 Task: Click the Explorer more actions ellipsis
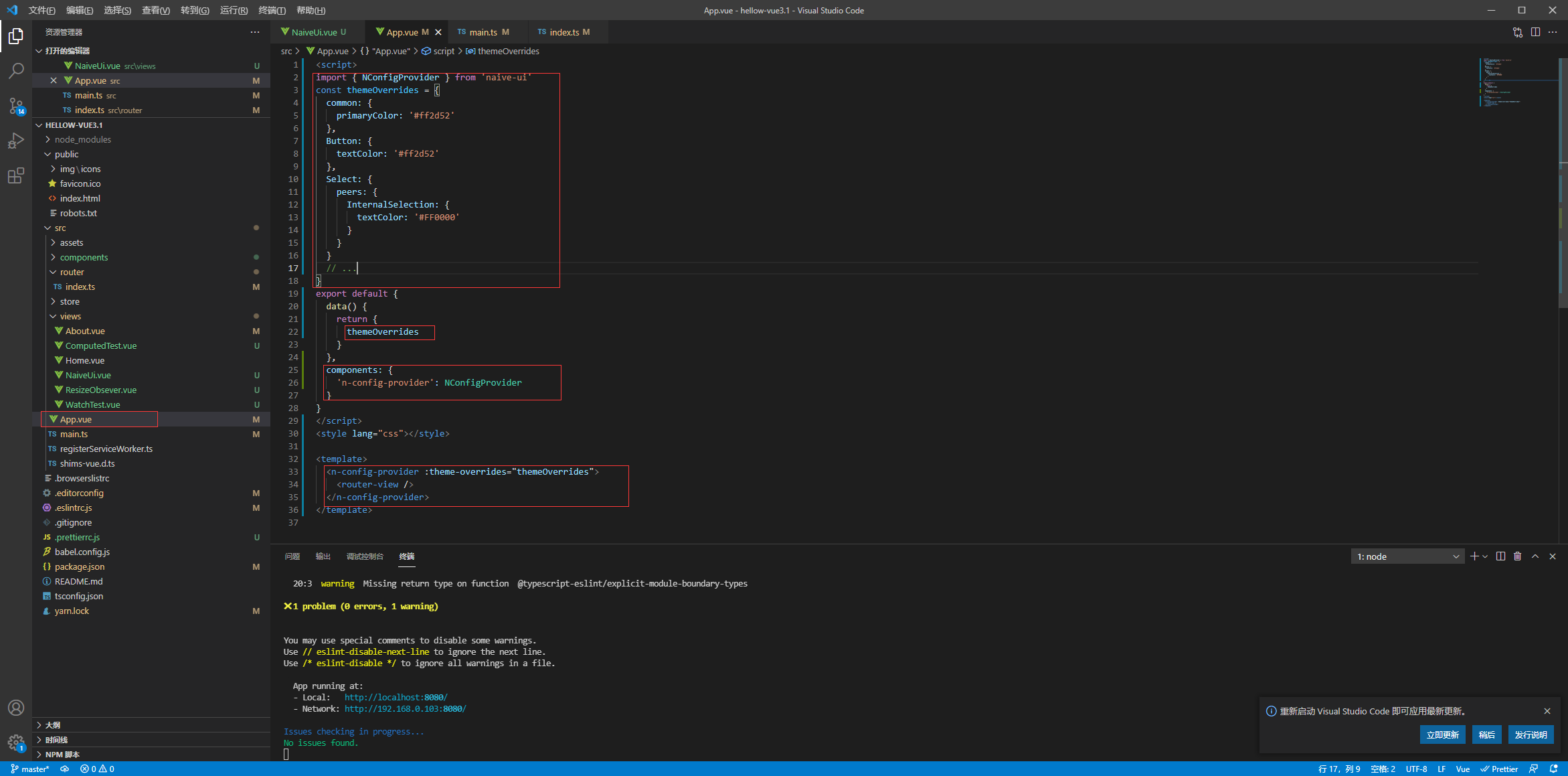tap(255, 32)
